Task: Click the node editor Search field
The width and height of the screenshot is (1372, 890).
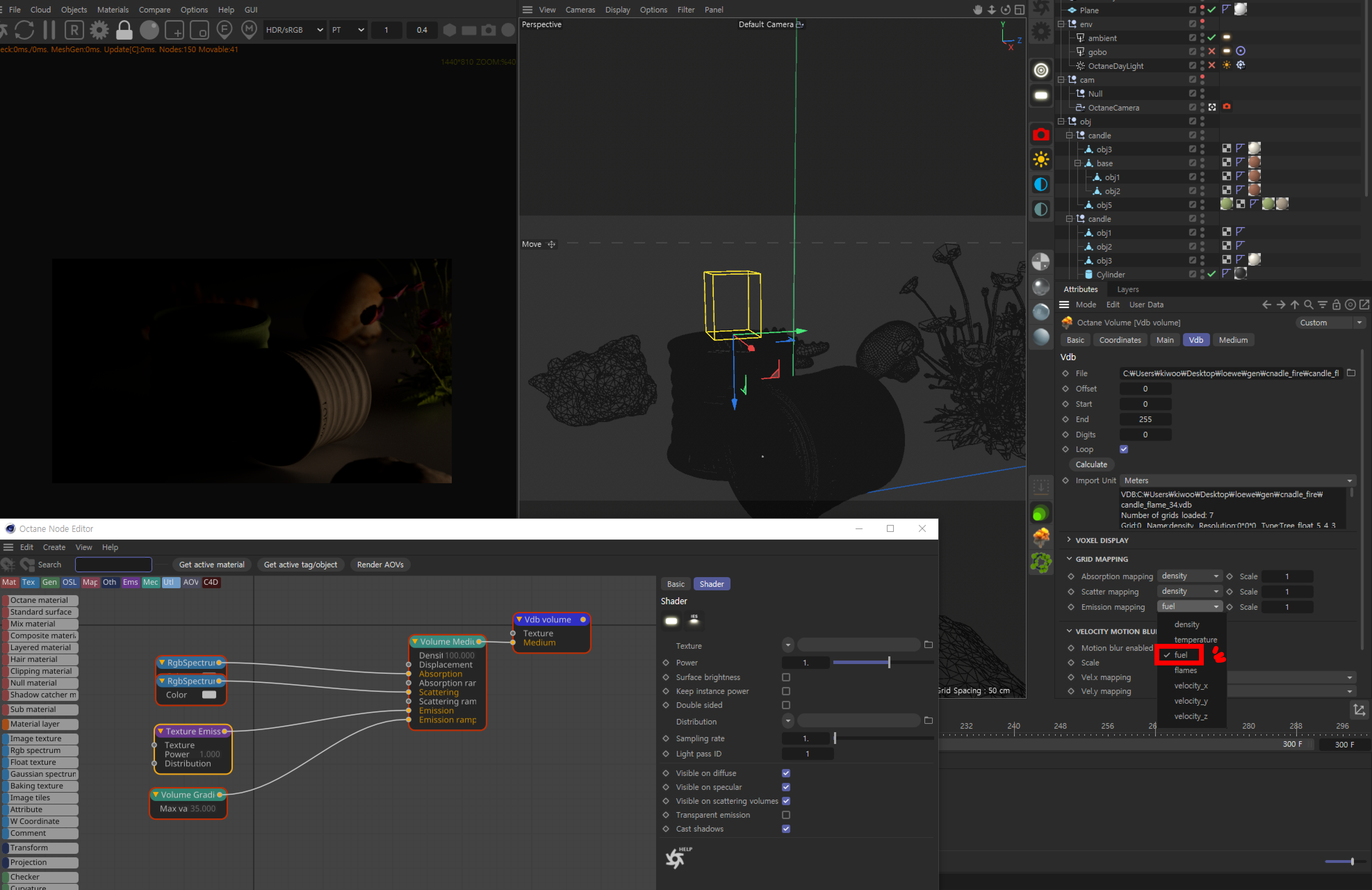Action: point(114,565)
